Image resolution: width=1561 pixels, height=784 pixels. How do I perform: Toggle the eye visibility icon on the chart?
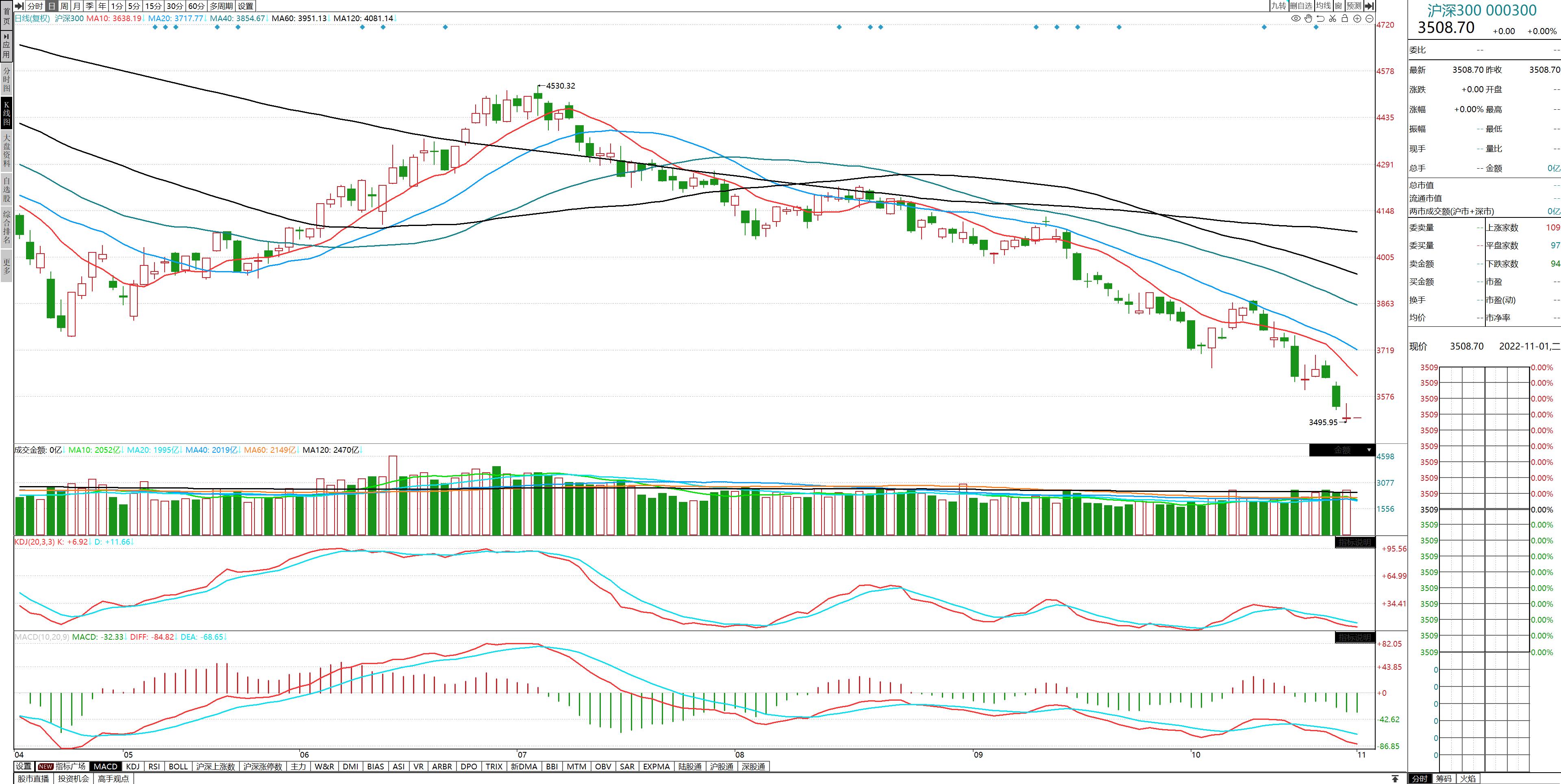(x=1296, y=19)
